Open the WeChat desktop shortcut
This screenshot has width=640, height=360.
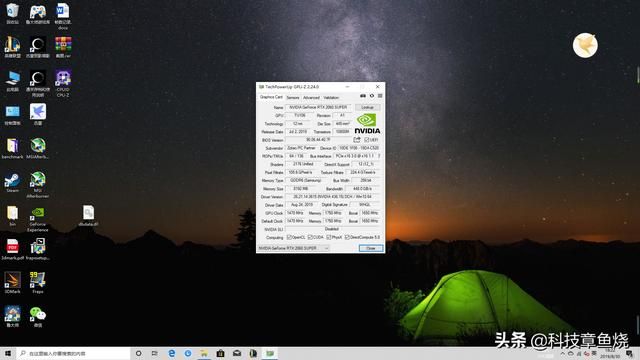tap(38, 317)
